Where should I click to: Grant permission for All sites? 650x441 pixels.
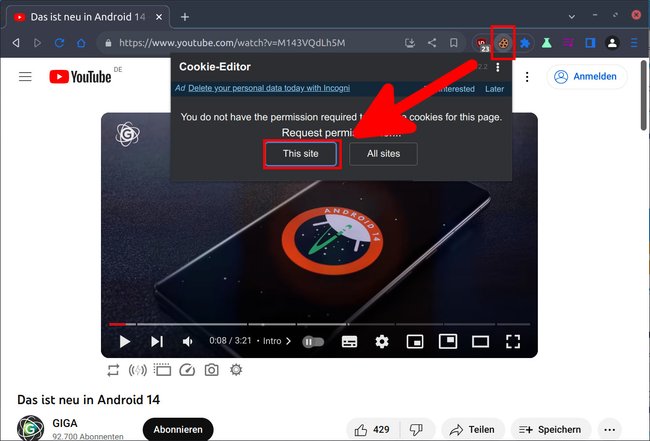pos(383,154)
